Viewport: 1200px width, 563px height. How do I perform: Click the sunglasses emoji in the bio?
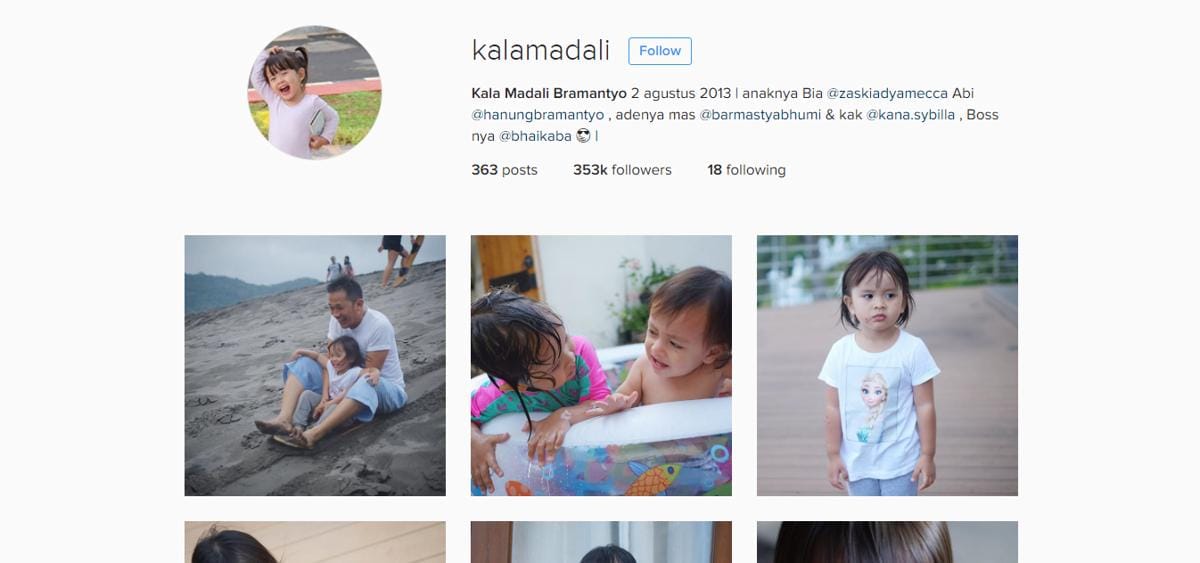pyautogui.click(x=583, y=136)
